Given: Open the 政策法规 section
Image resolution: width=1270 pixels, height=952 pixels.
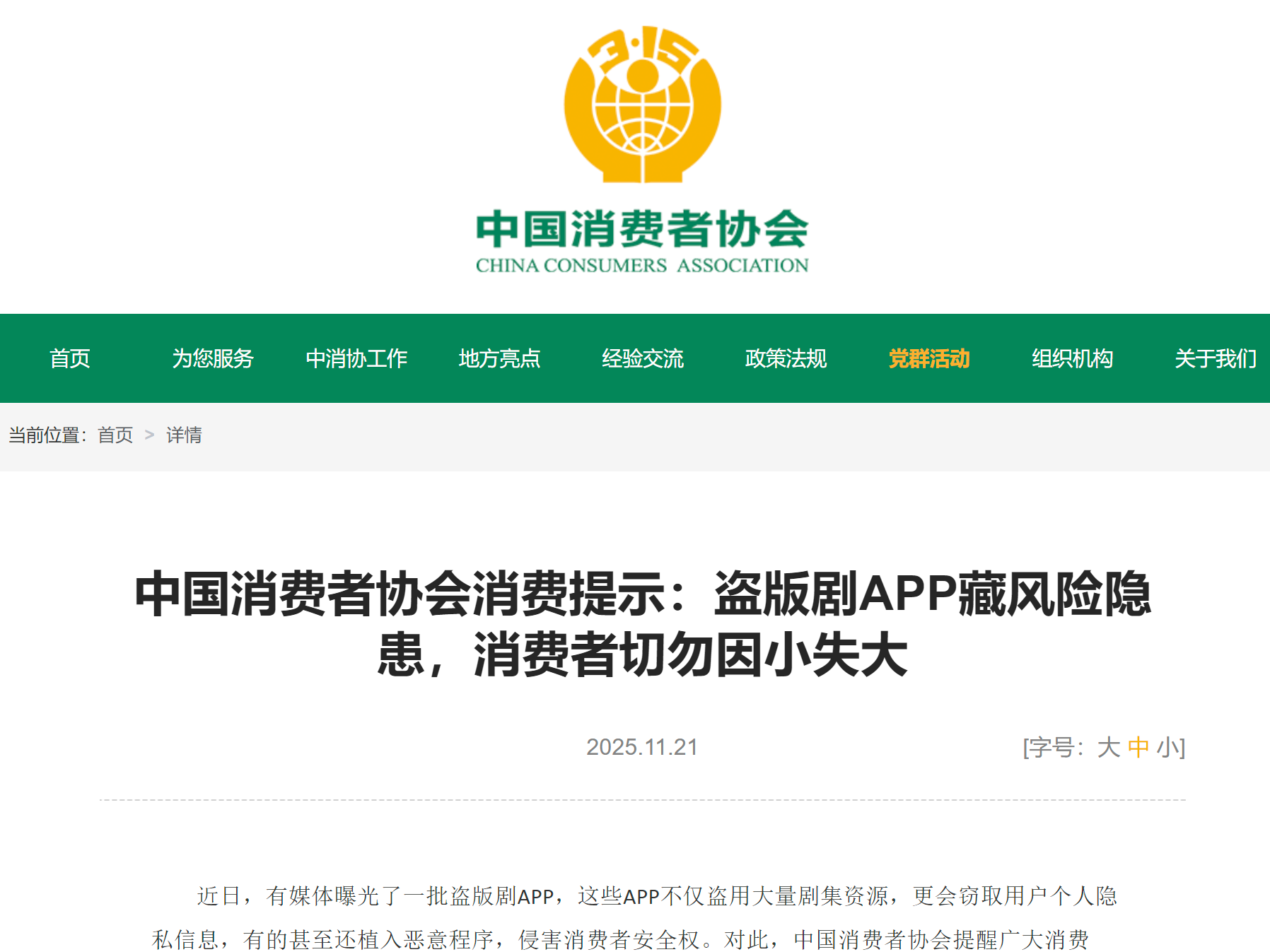Looking at the screenshot, I should (x=786, y=358).
